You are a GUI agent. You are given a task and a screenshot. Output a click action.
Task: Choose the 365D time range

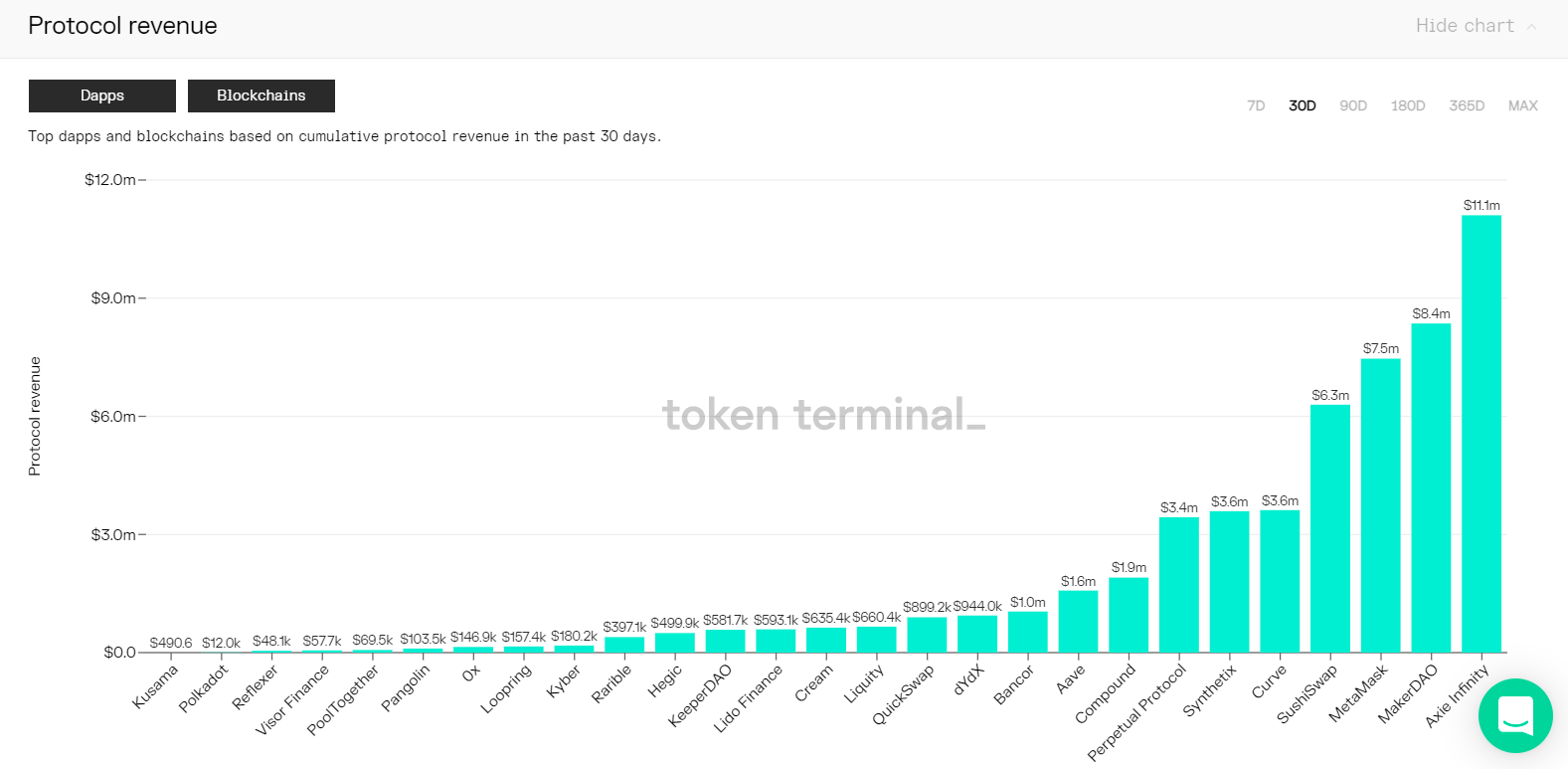coord(1467,105)
